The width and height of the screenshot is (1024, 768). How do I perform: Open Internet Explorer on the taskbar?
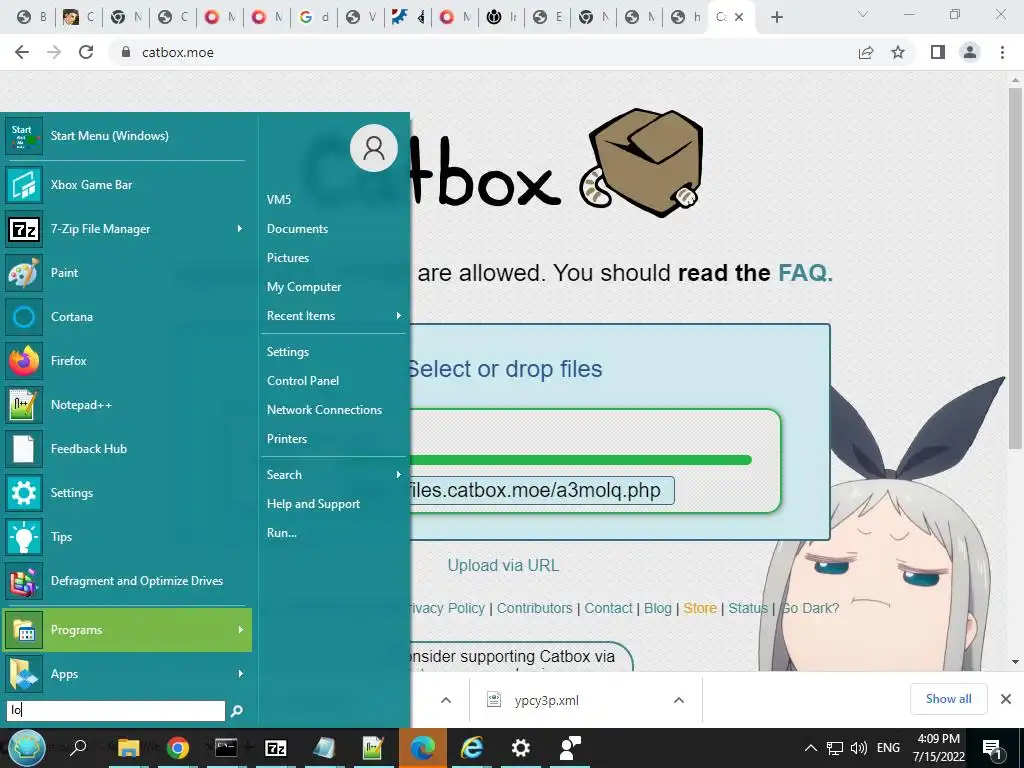click(472, 748)
